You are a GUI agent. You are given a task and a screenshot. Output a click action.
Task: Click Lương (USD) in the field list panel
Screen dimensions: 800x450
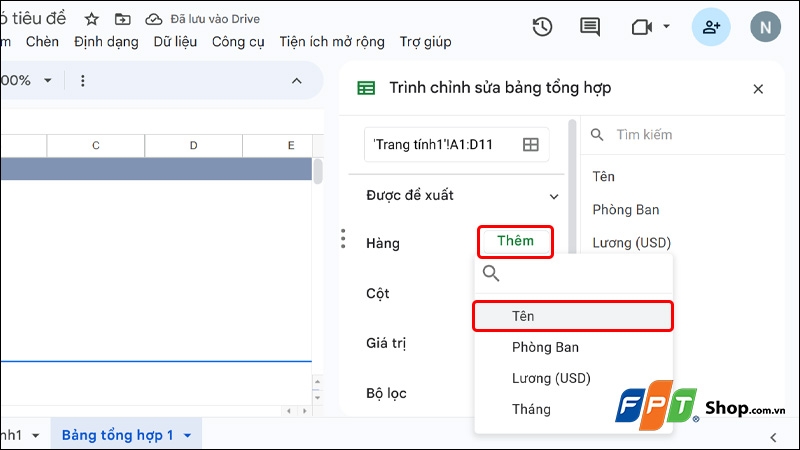click(x=632, y=243)
